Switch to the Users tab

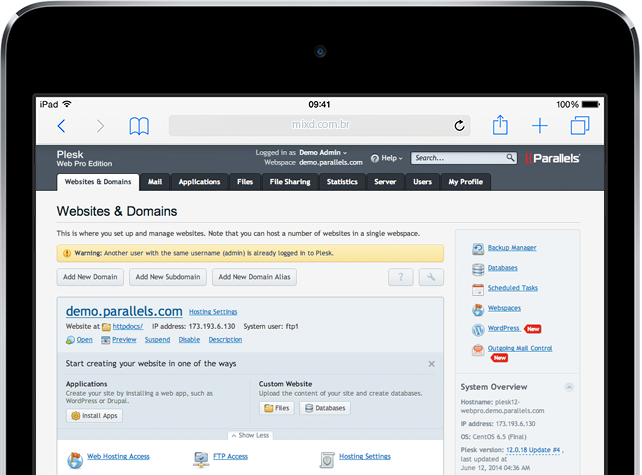[422, 182]
